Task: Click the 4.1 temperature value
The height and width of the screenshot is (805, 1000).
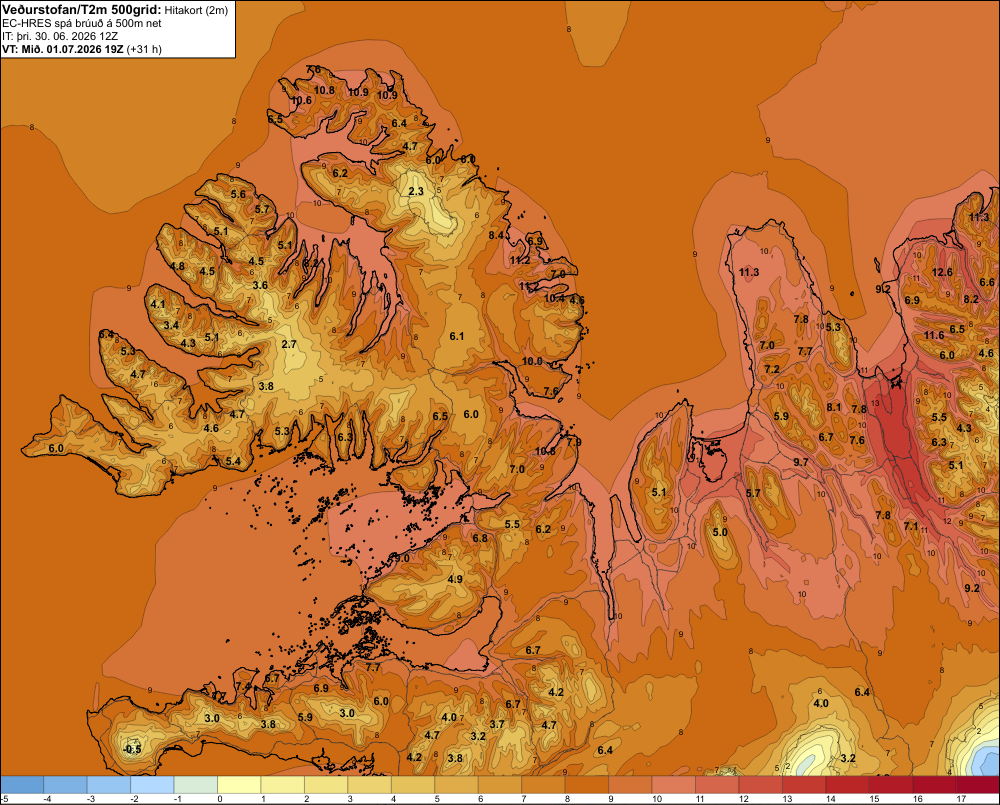Action: point(158,304)
